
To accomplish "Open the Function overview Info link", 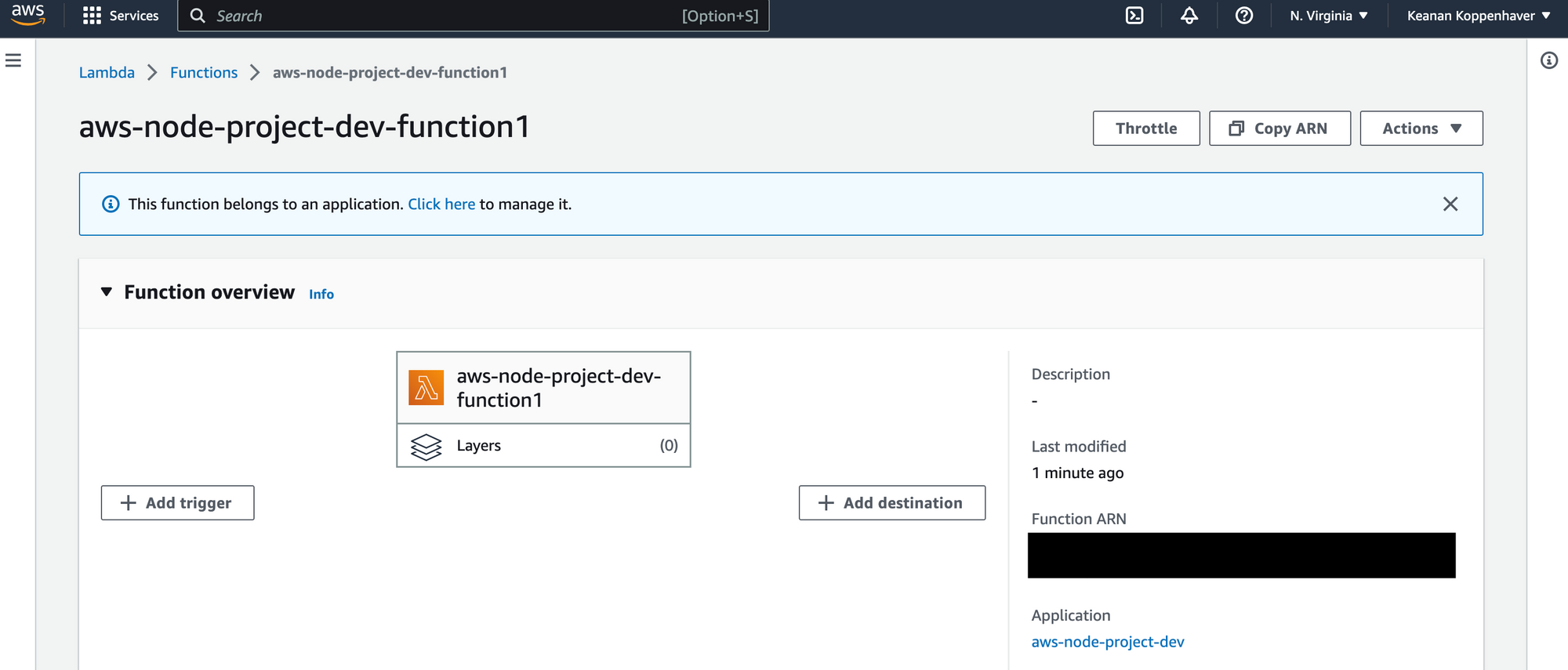I will point(321,295).
